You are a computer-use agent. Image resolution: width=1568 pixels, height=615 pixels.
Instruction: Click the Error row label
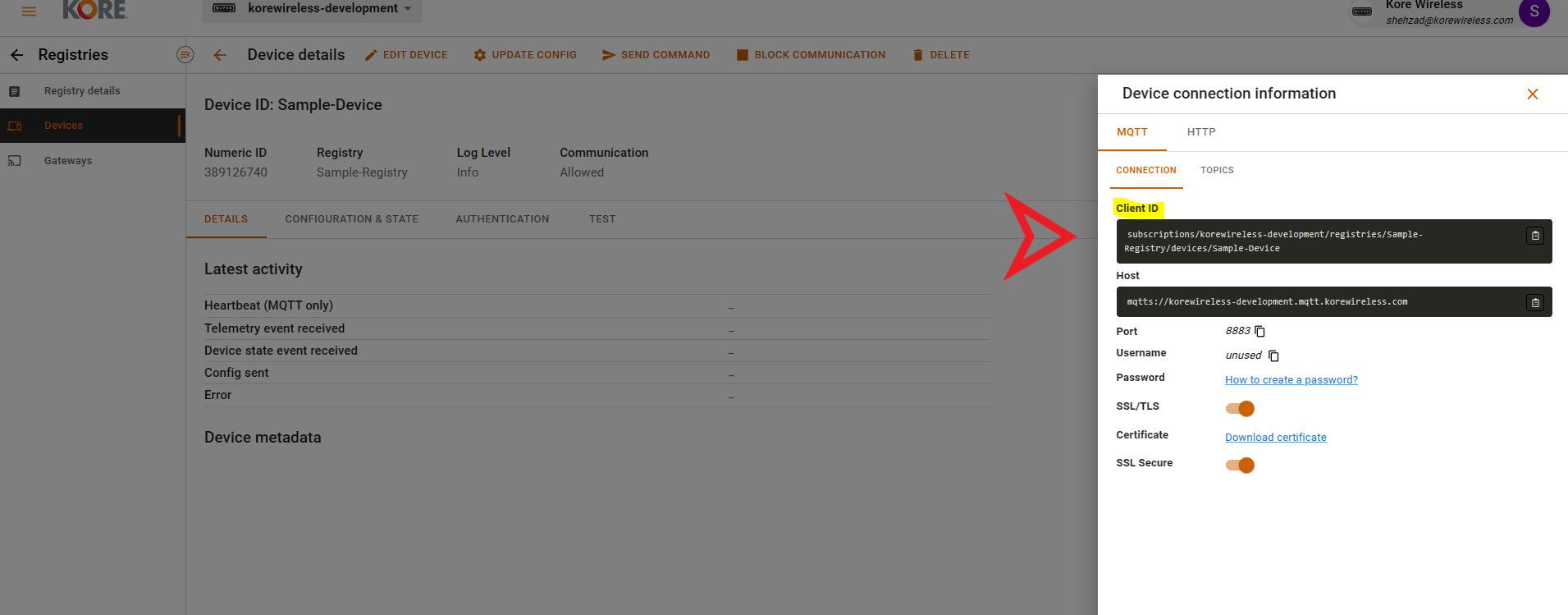tap(217, 395)
